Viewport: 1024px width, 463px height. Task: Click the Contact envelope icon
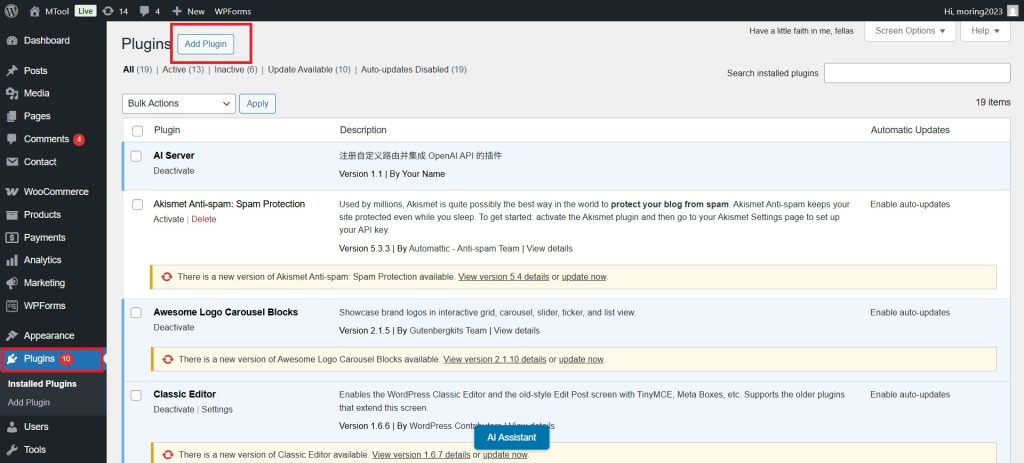pyautogui.click(x=12, y=162)
